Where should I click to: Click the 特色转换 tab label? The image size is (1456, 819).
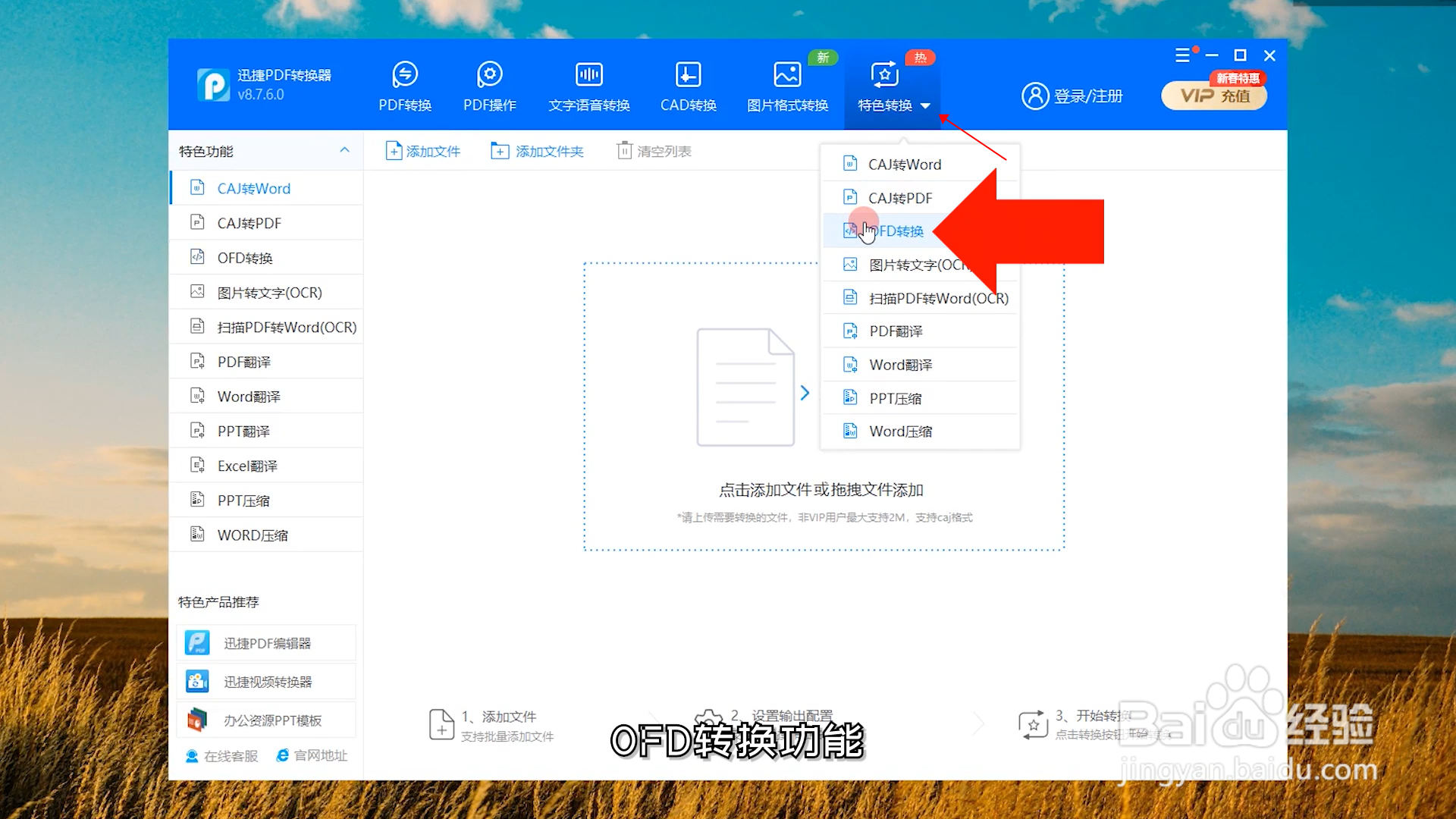coord(884,105)
